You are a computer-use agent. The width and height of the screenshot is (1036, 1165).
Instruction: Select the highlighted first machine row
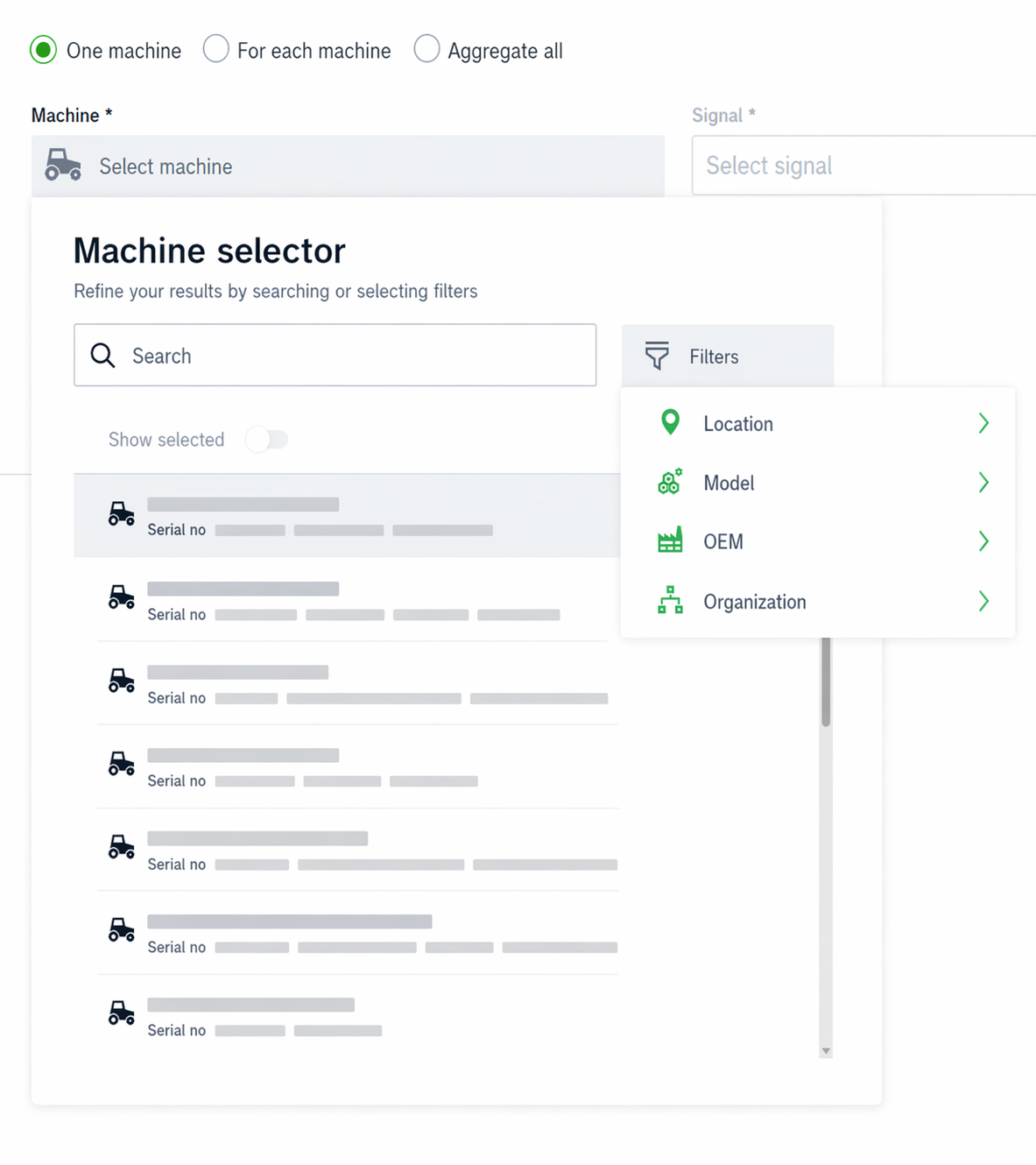[x=347, y=516]
